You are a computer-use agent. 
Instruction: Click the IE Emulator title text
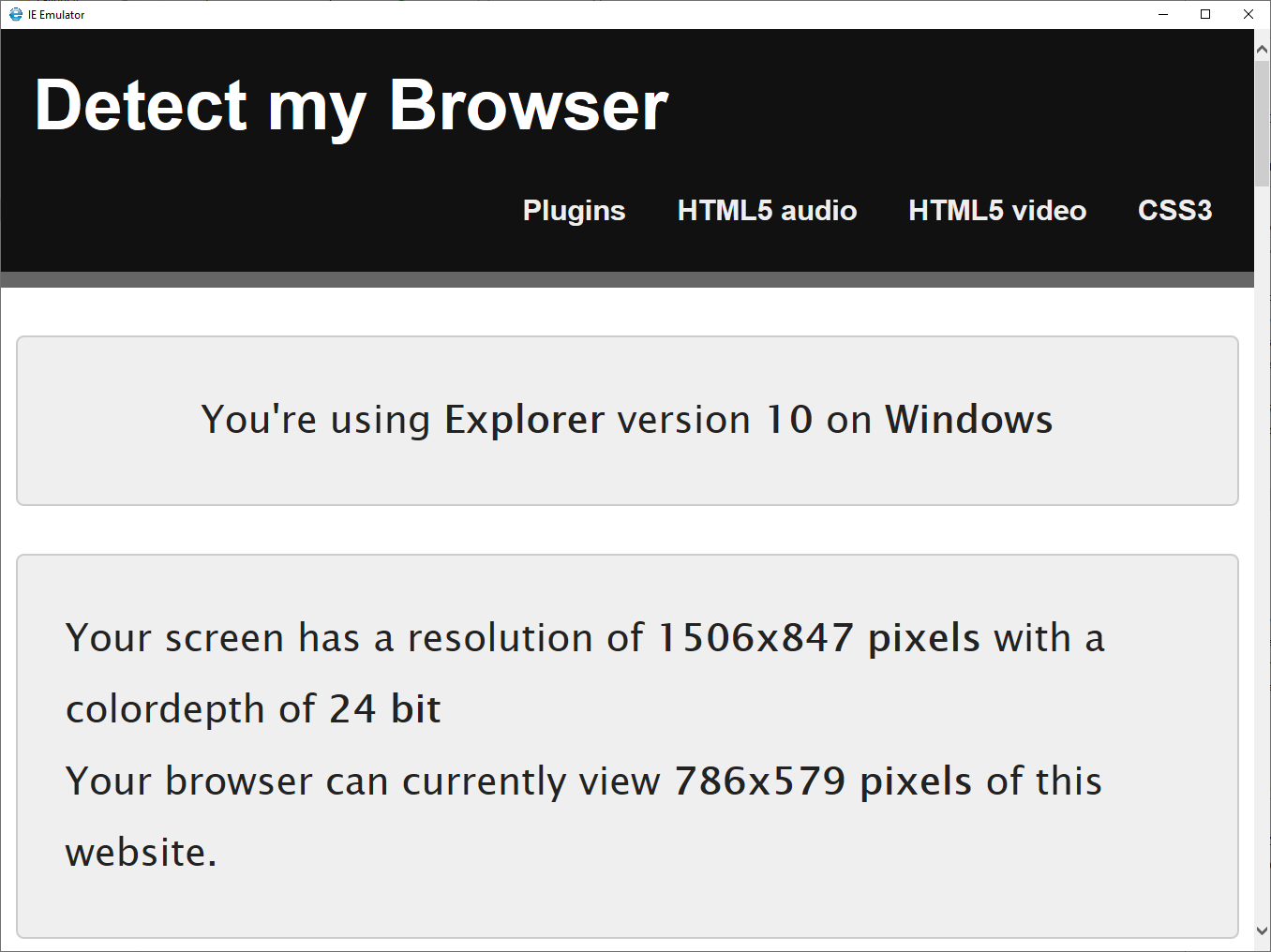[56, 15]
